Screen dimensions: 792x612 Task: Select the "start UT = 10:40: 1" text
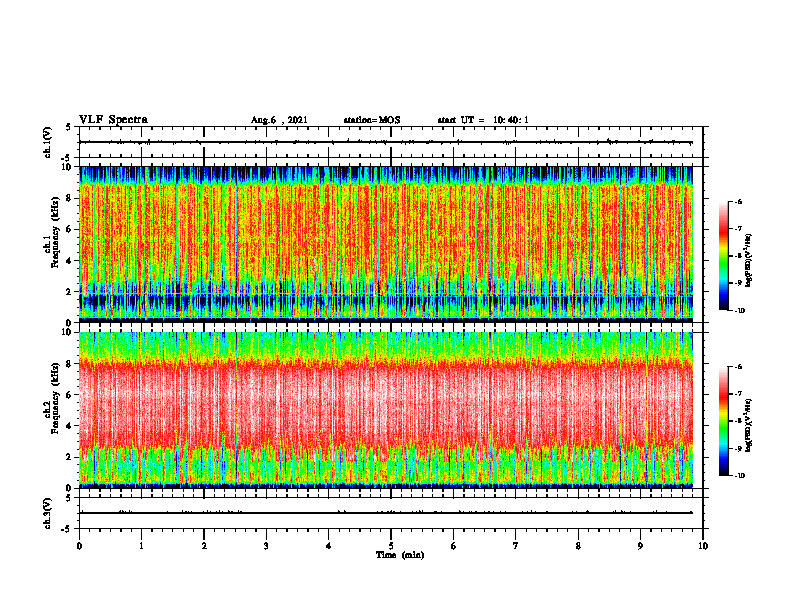tap(483, 120)
